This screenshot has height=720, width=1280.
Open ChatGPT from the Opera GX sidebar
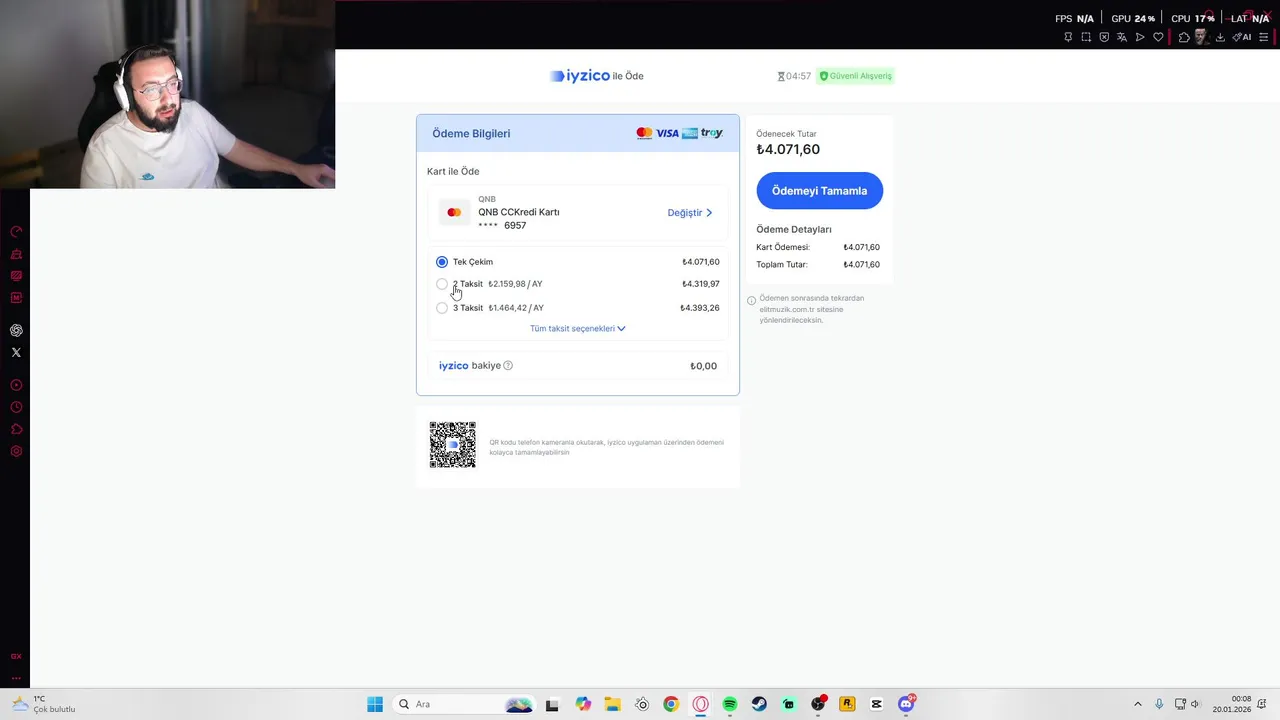coord(16,330)
